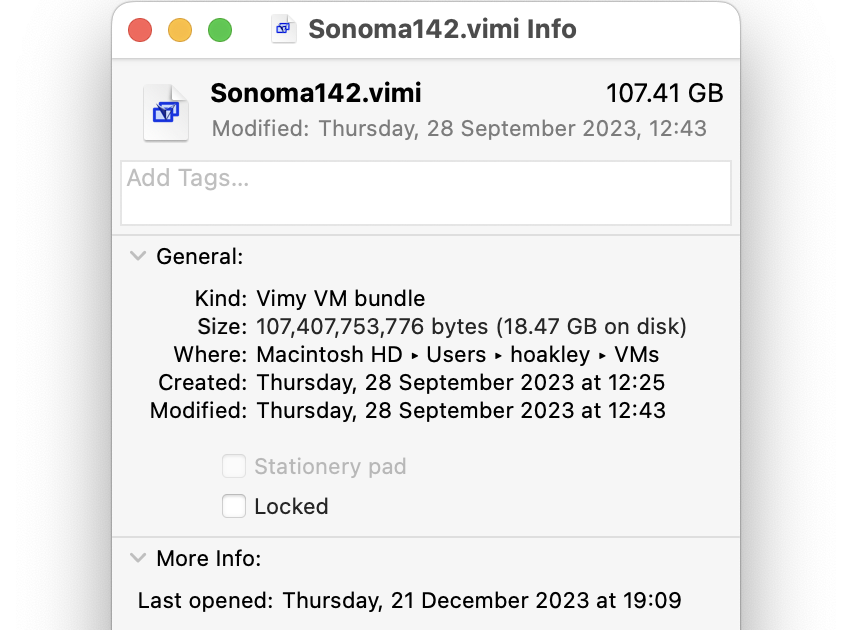Click Macintosh HD in the Where path
Image resolution: width=852 pixels, height=630 pixels.
329,354
